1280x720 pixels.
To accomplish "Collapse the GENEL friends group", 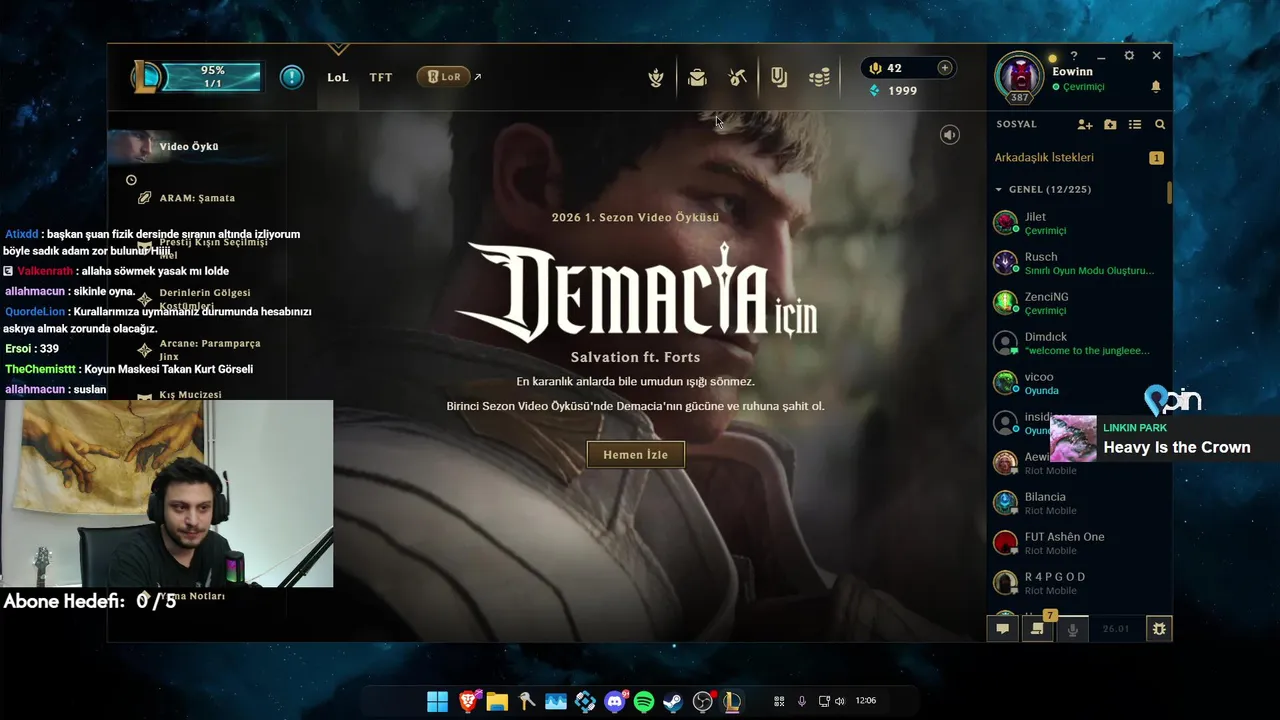I will pyautogui.click(x=1042, y=190).
